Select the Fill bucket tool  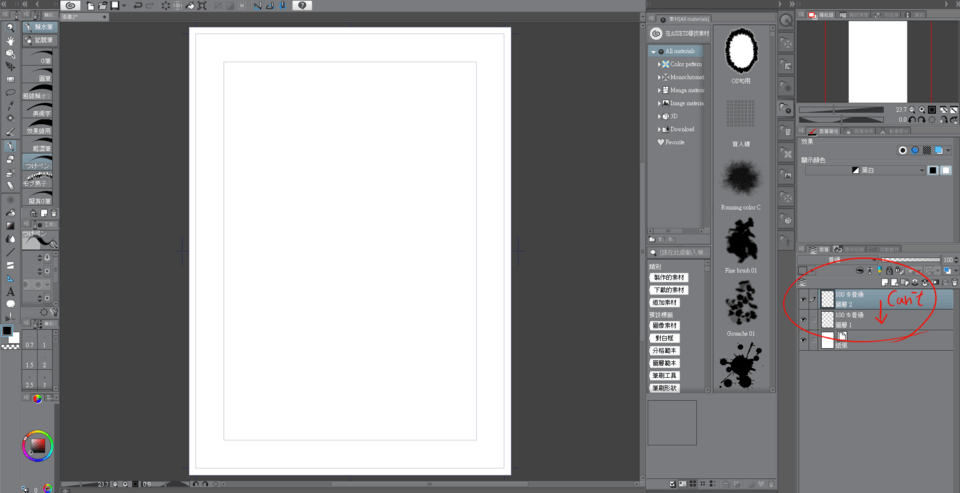pos(10,213)
